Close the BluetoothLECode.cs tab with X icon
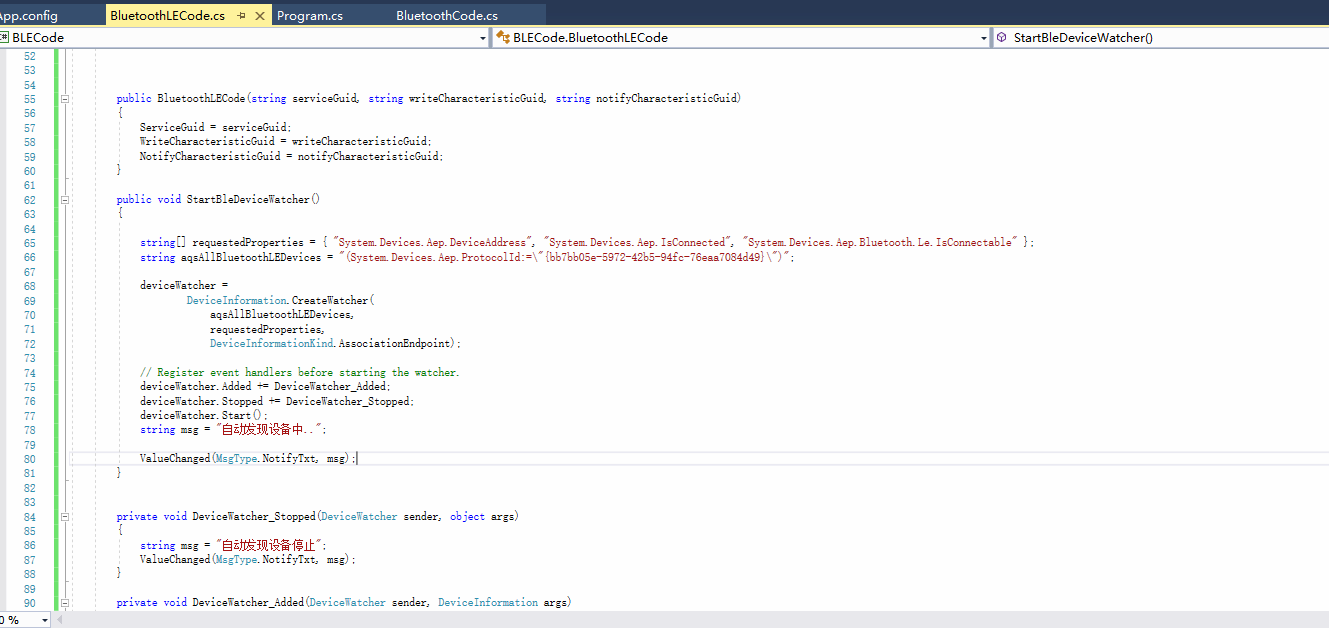Image resolution: width=1329 pixels, height=628 pixels. tap(261, 16)
